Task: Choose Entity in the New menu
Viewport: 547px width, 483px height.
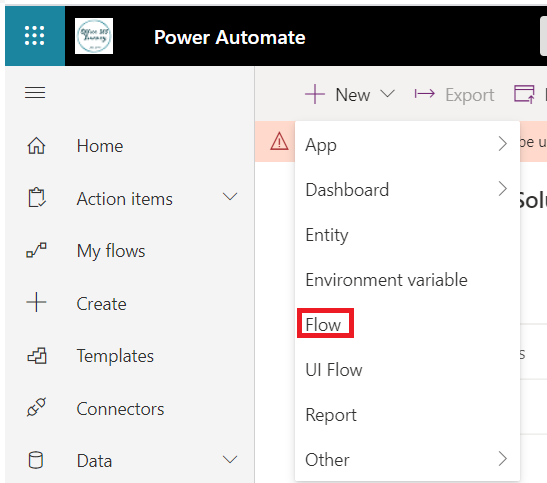Action: click(x=407, y=235)
